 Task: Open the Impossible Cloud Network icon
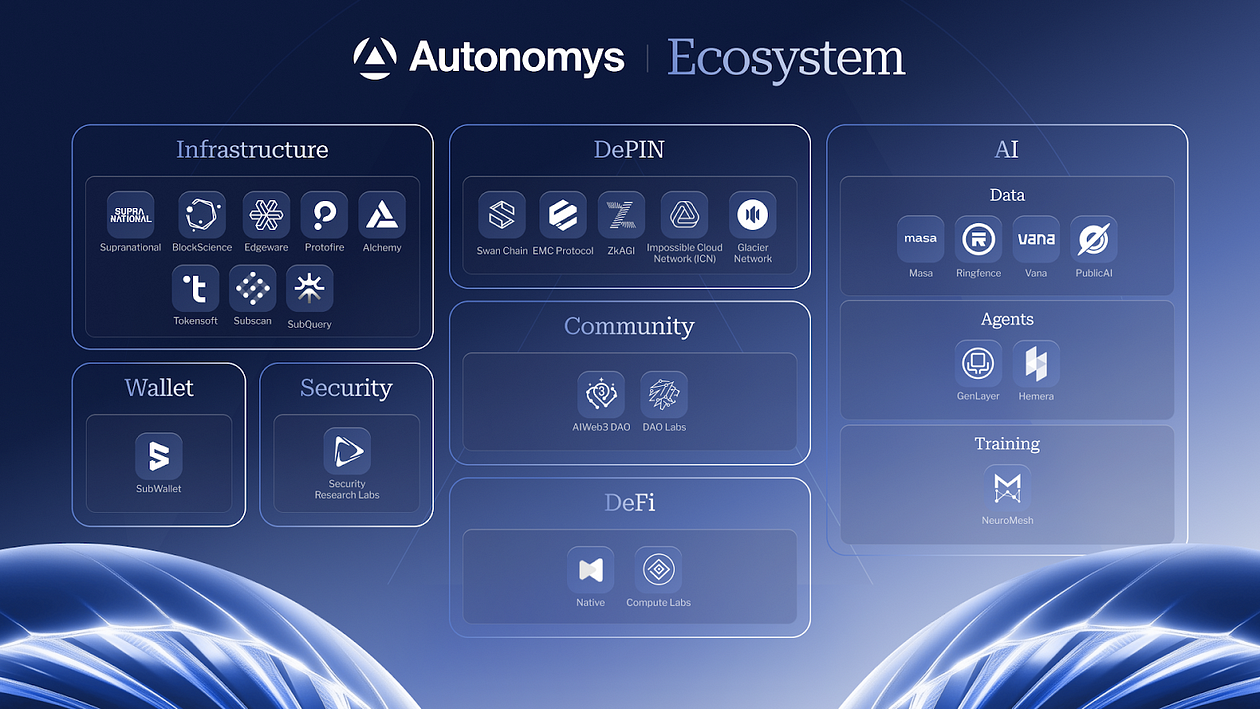tap(684, 215)
